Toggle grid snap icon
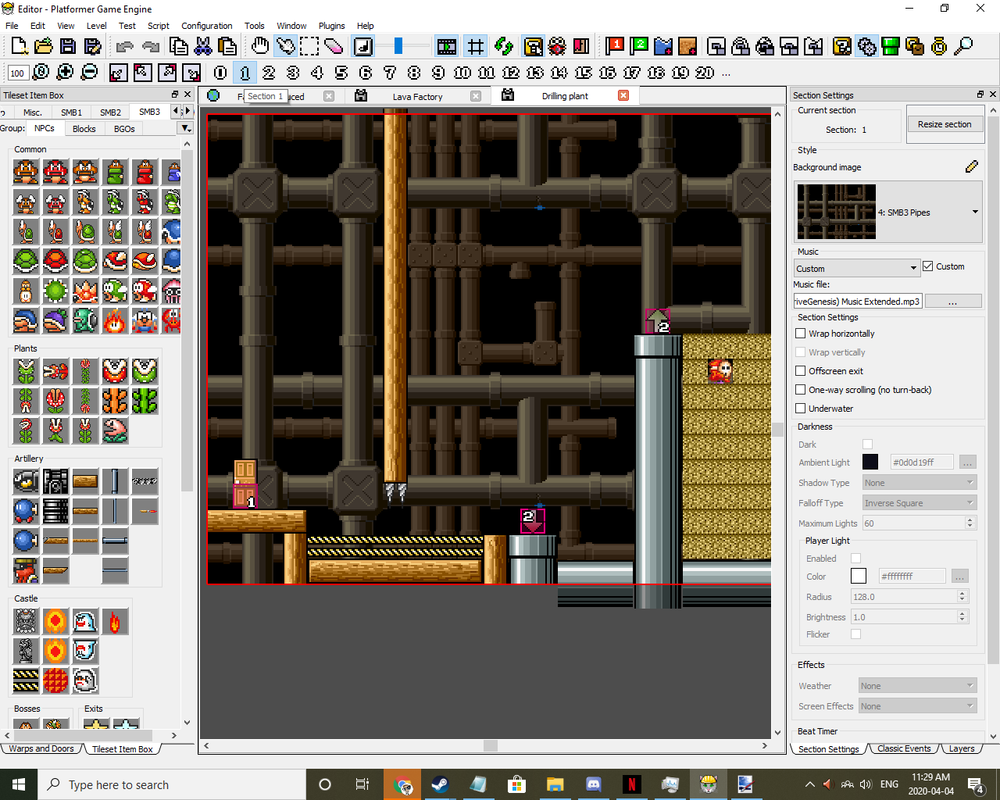1000x800 pixels. [475, 46]
